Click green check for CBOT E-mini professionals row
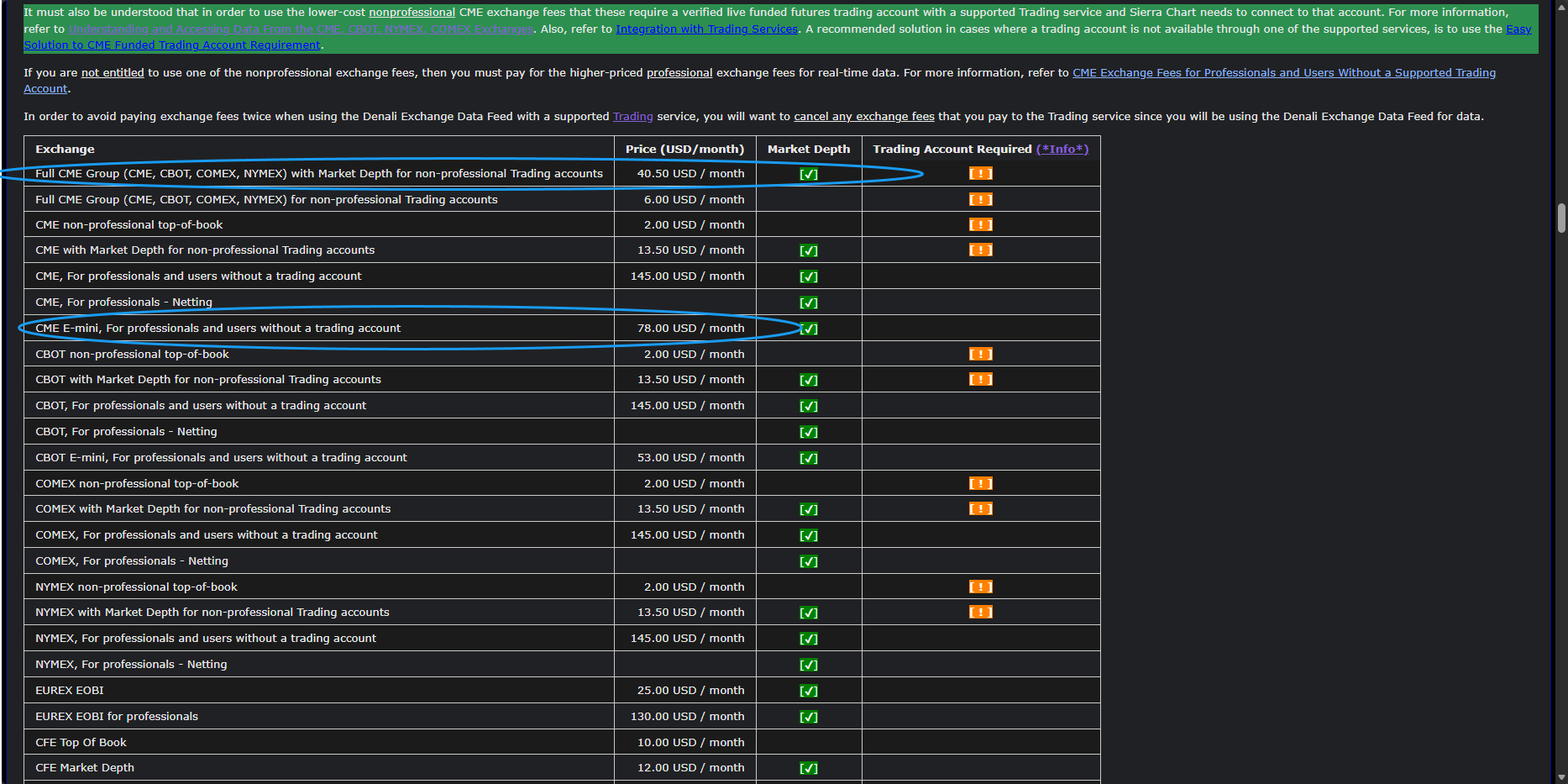This screenshot has height=784, width=1568. (x=808, y=459)
